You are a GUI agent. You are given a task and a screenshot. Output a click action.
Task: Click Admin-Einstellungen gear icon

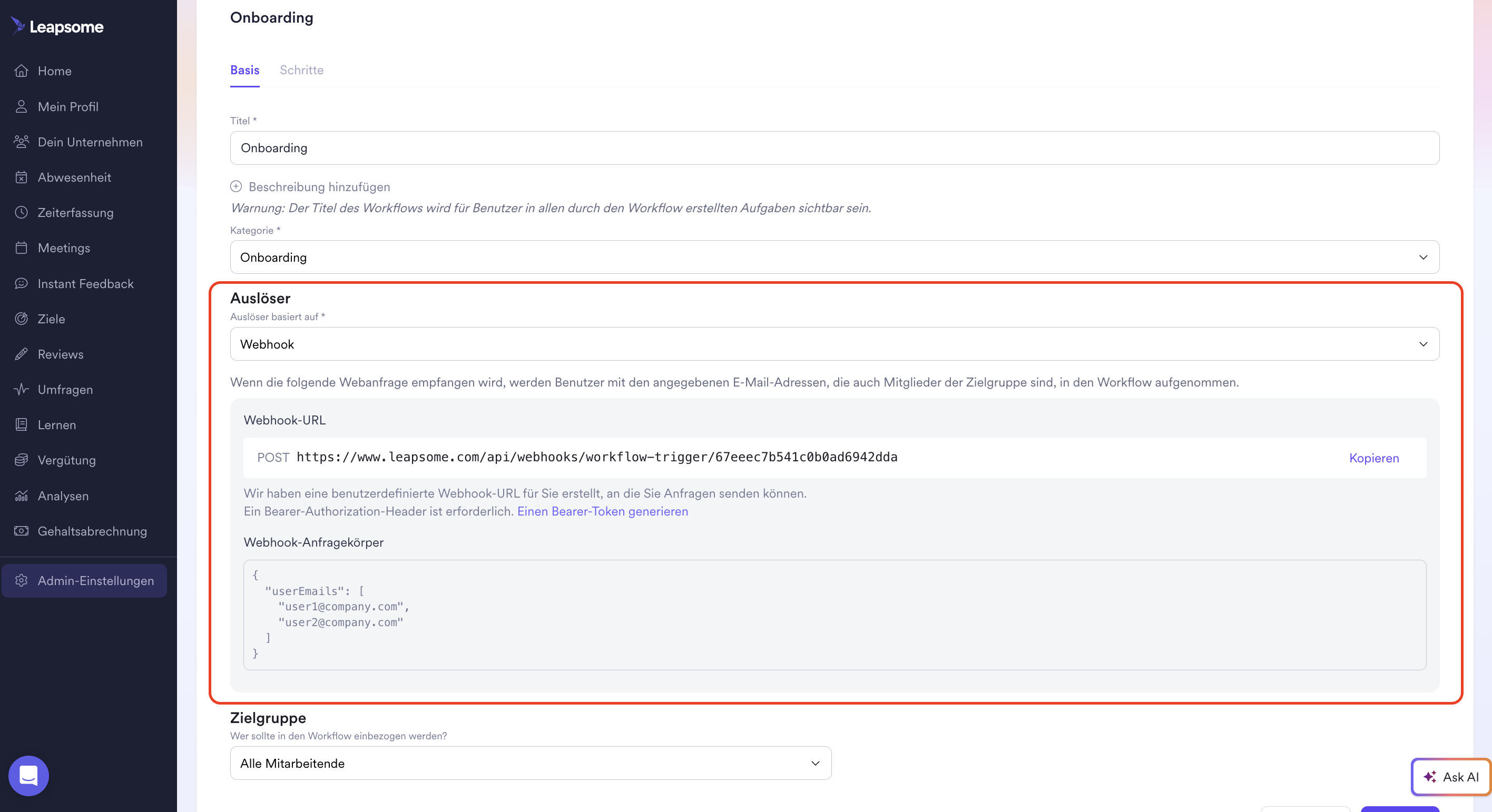(x=22, y=580)
